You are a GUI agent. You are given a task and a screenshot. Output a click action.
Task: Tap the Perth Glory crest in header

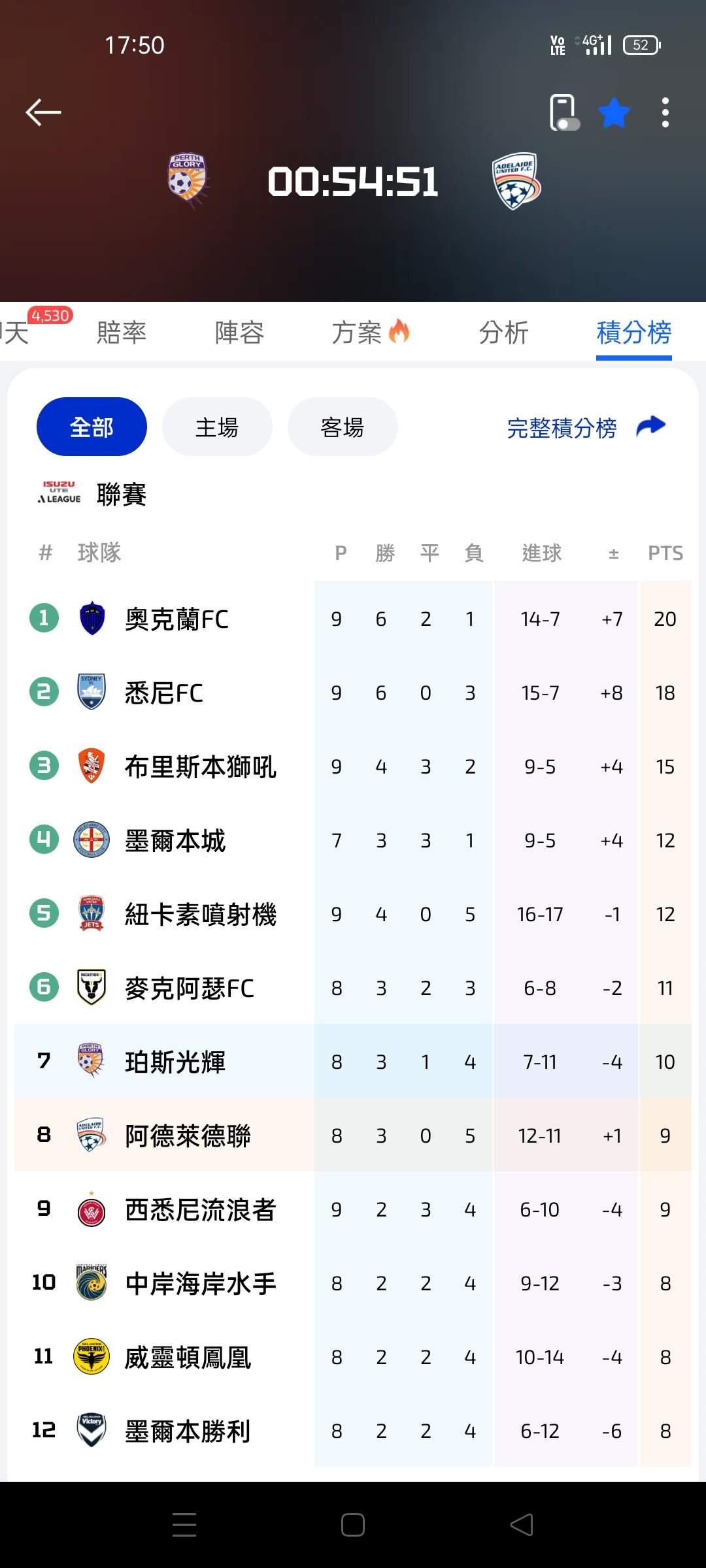pos(188,180)
